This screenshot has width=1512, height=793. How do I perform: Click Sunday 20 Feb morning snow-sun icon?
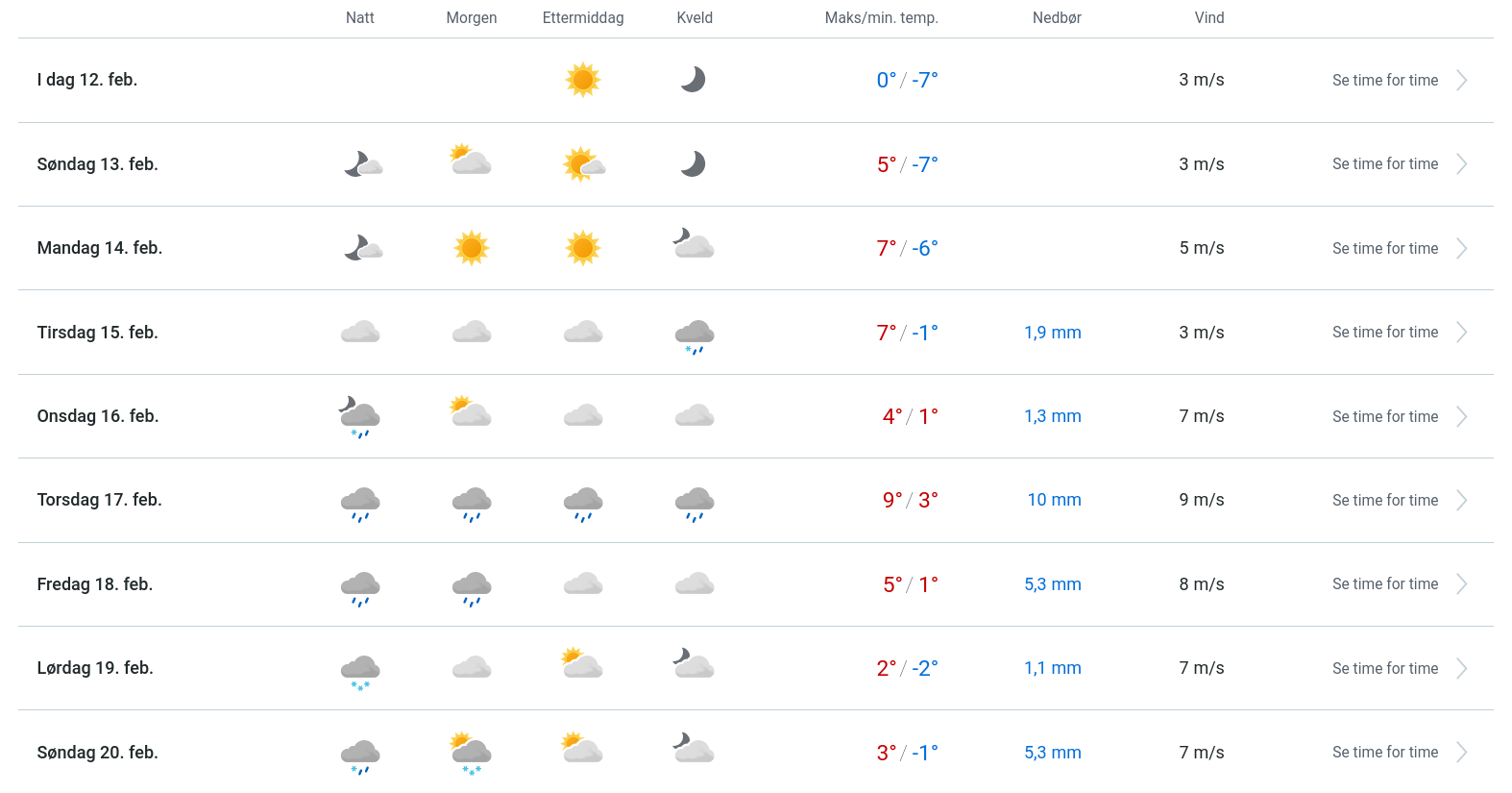pos(471,753)
